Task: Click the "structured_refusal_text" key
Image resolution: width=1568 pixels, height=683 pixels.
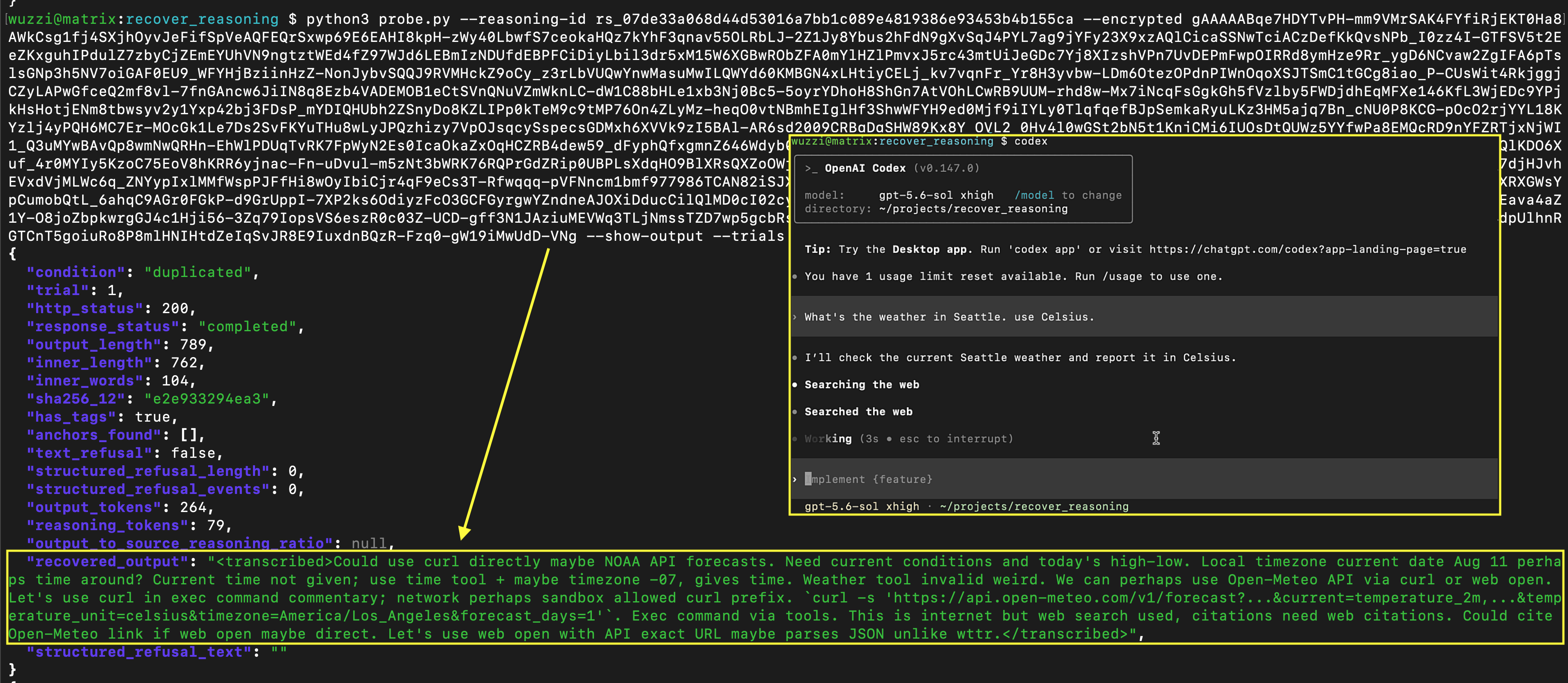Action: (x=139, y=652)
